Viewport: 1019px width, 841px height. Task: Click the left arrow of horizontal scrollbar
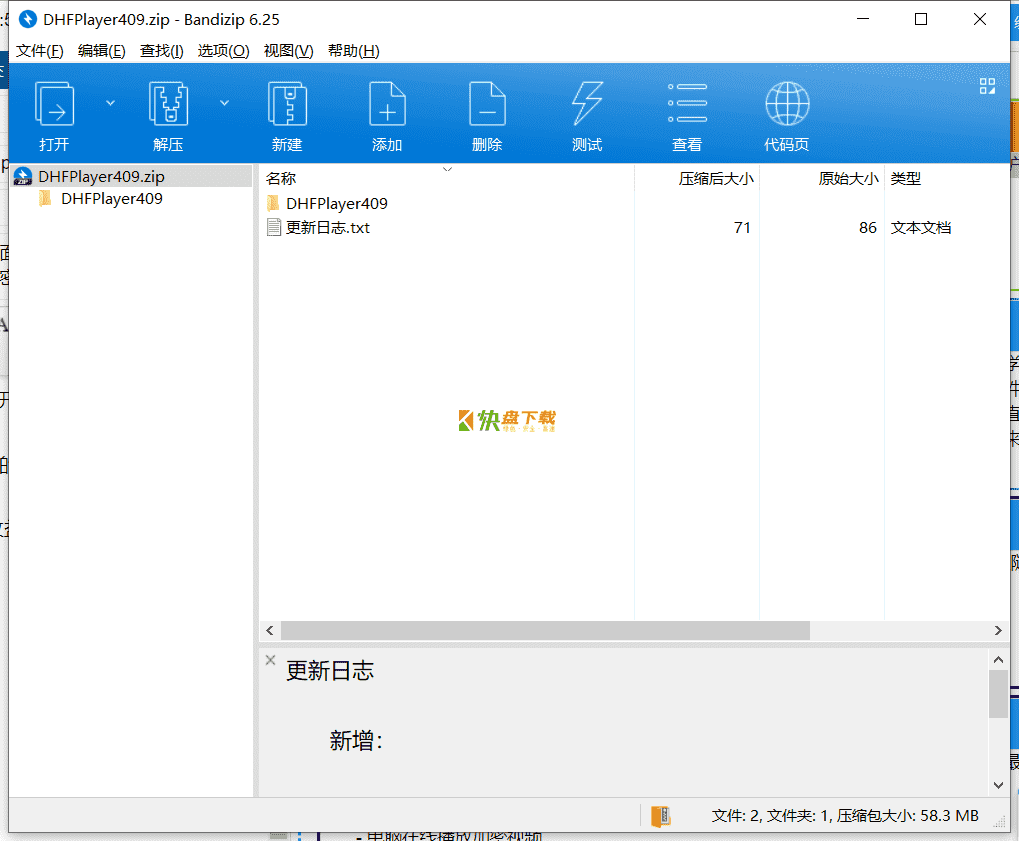tap(270, 630)
